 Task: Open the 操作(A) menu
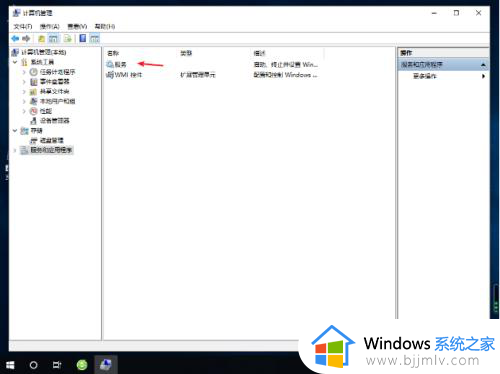(x=49, y=26)
